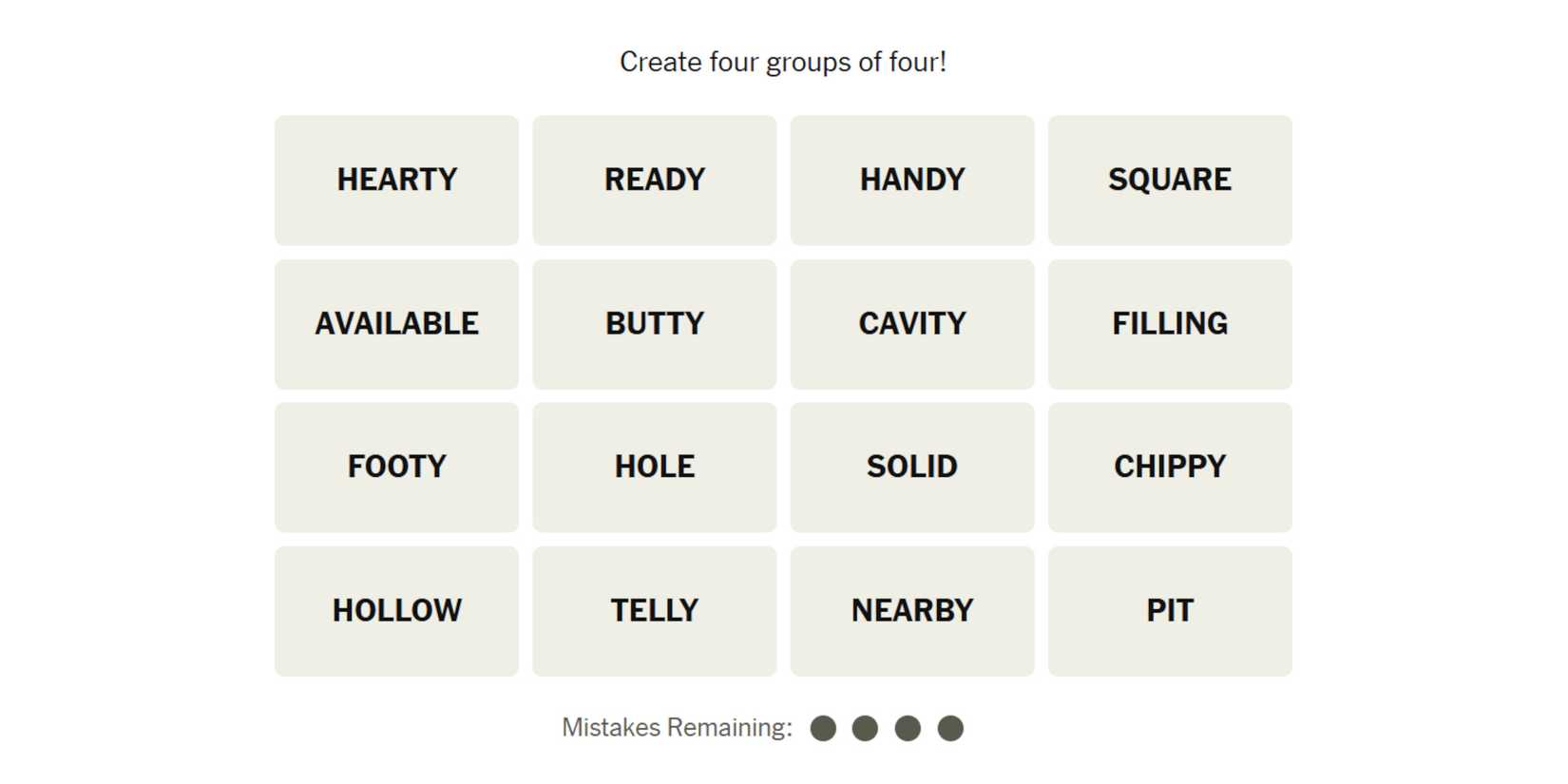
Task: Toggle the FILLING tile selection
Action: pos(1169,323)
